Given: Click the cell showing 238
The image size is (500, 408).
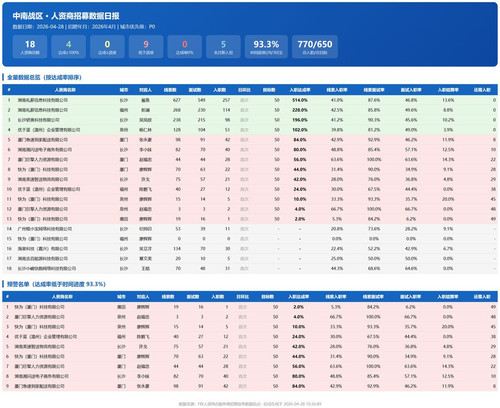Looking at the screenshot, I should [177, 120].
